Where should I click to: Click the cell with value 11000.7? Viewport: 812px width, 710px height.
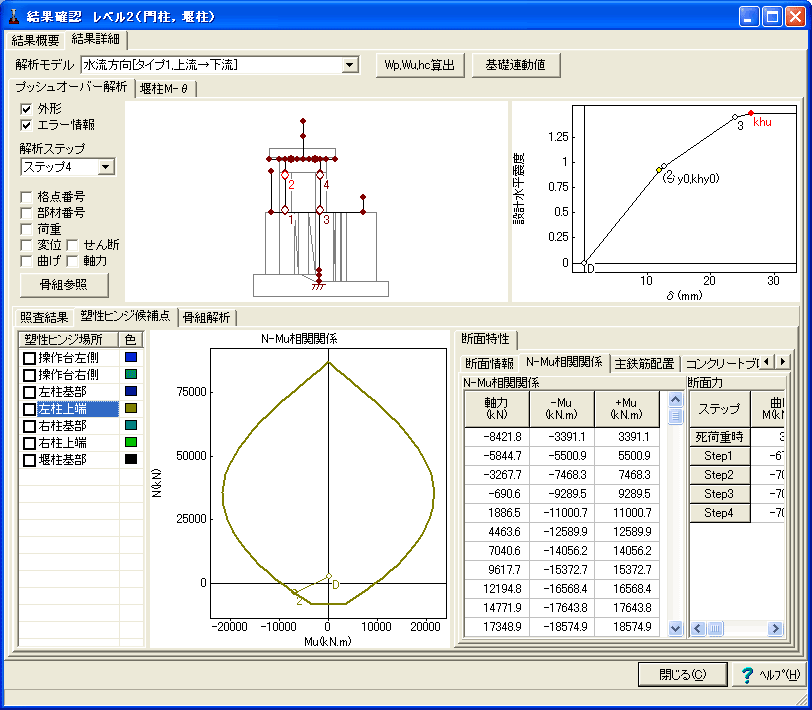(x=627, y=513)
